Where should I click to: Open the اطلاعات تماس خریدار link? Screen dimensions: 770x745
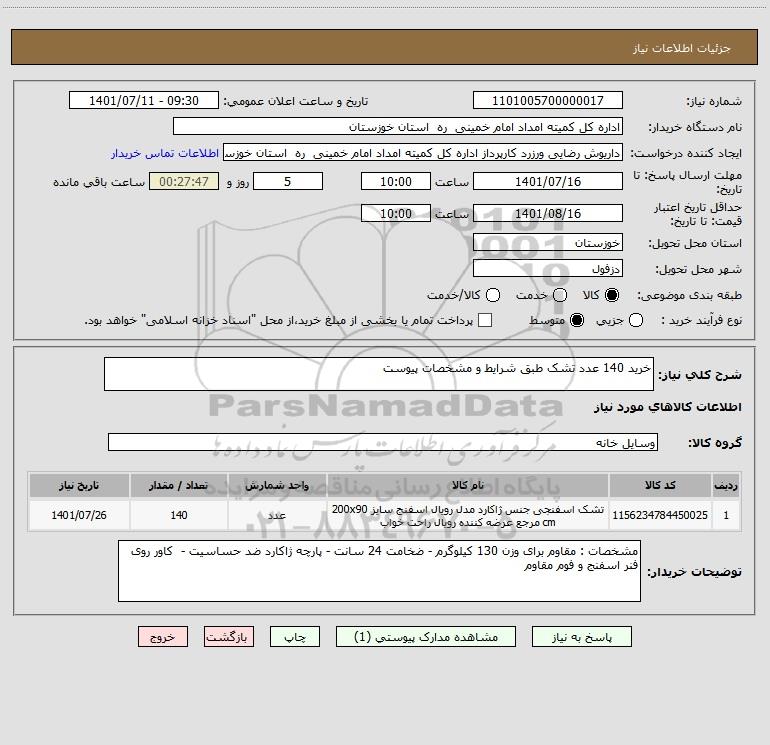pyautogui.click(x=165, y=153)
